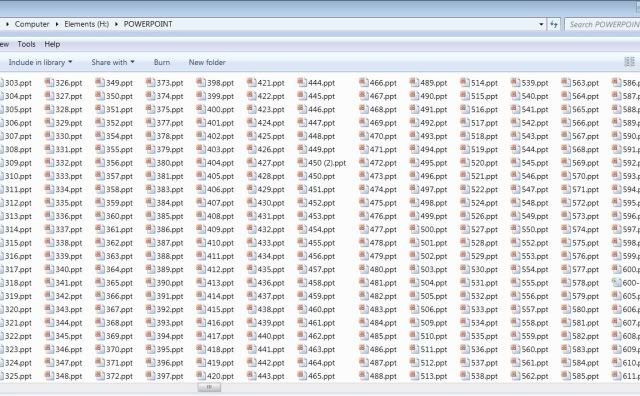
Task: Click the icon of 348.ppt
Action: (x=49, y=376)
